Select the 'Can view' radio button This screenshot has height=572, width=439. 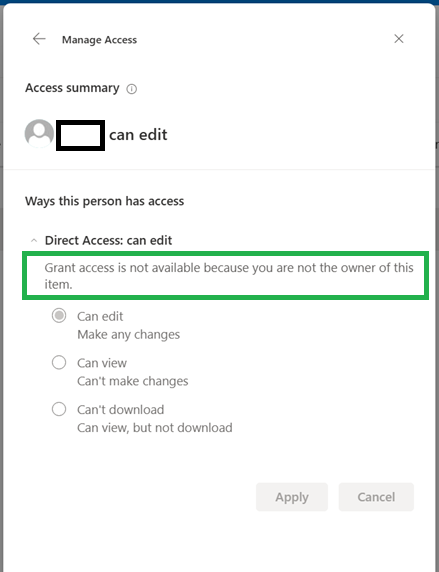(59, 363)
